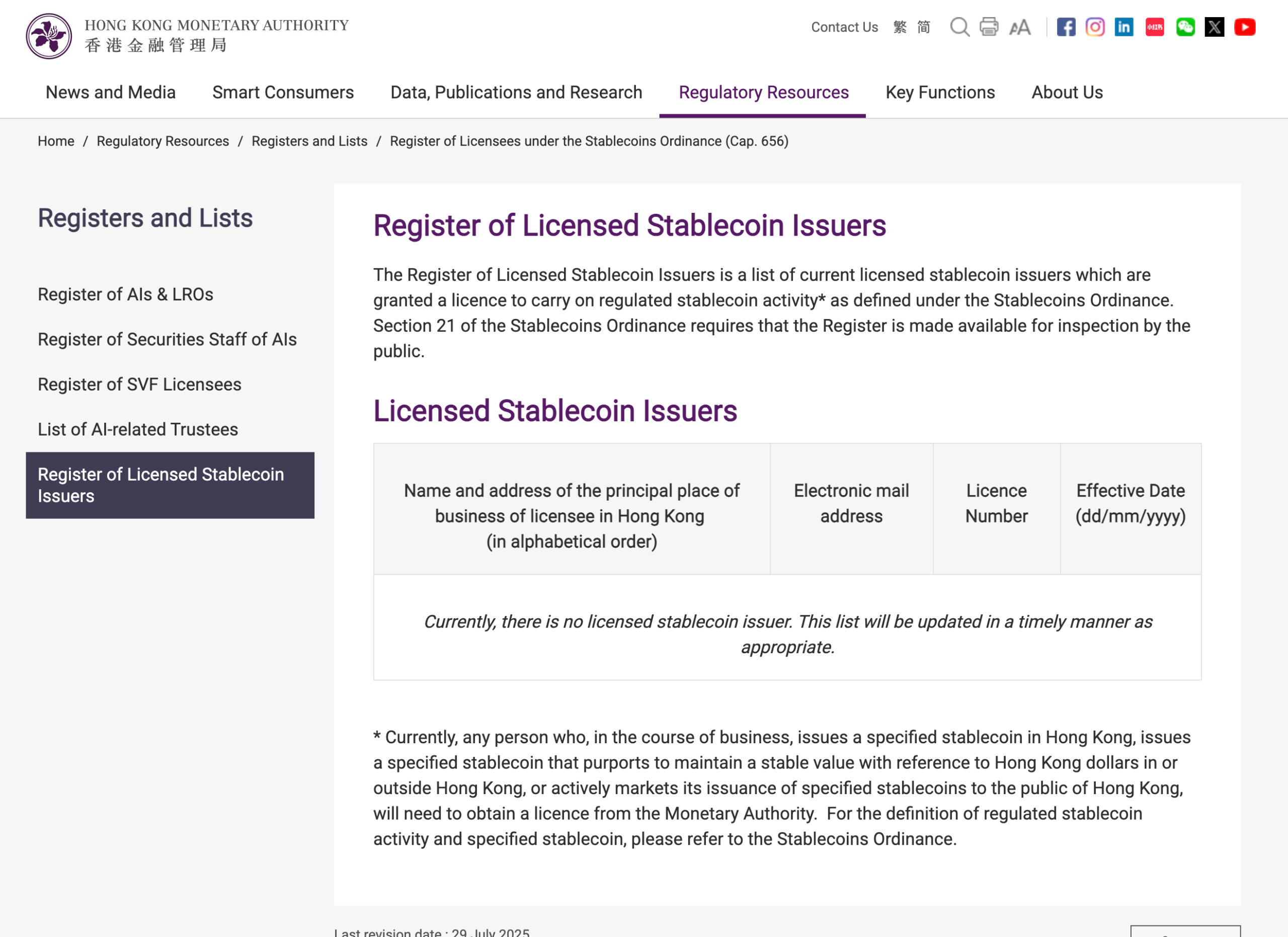The height and width of the screenshot is (937, 1288).
Task: Open Registers and Lists breadcrumb entry
Action: 309,141
